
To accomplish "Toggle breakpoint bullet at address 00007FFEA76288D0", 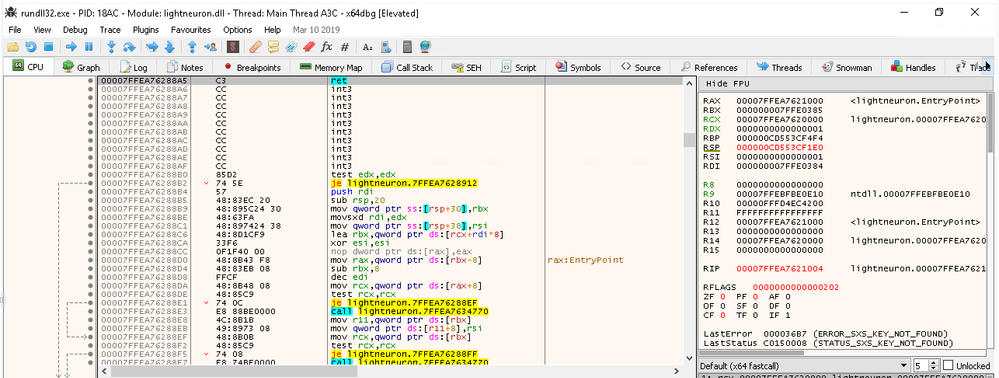I will tap(90, 260).
